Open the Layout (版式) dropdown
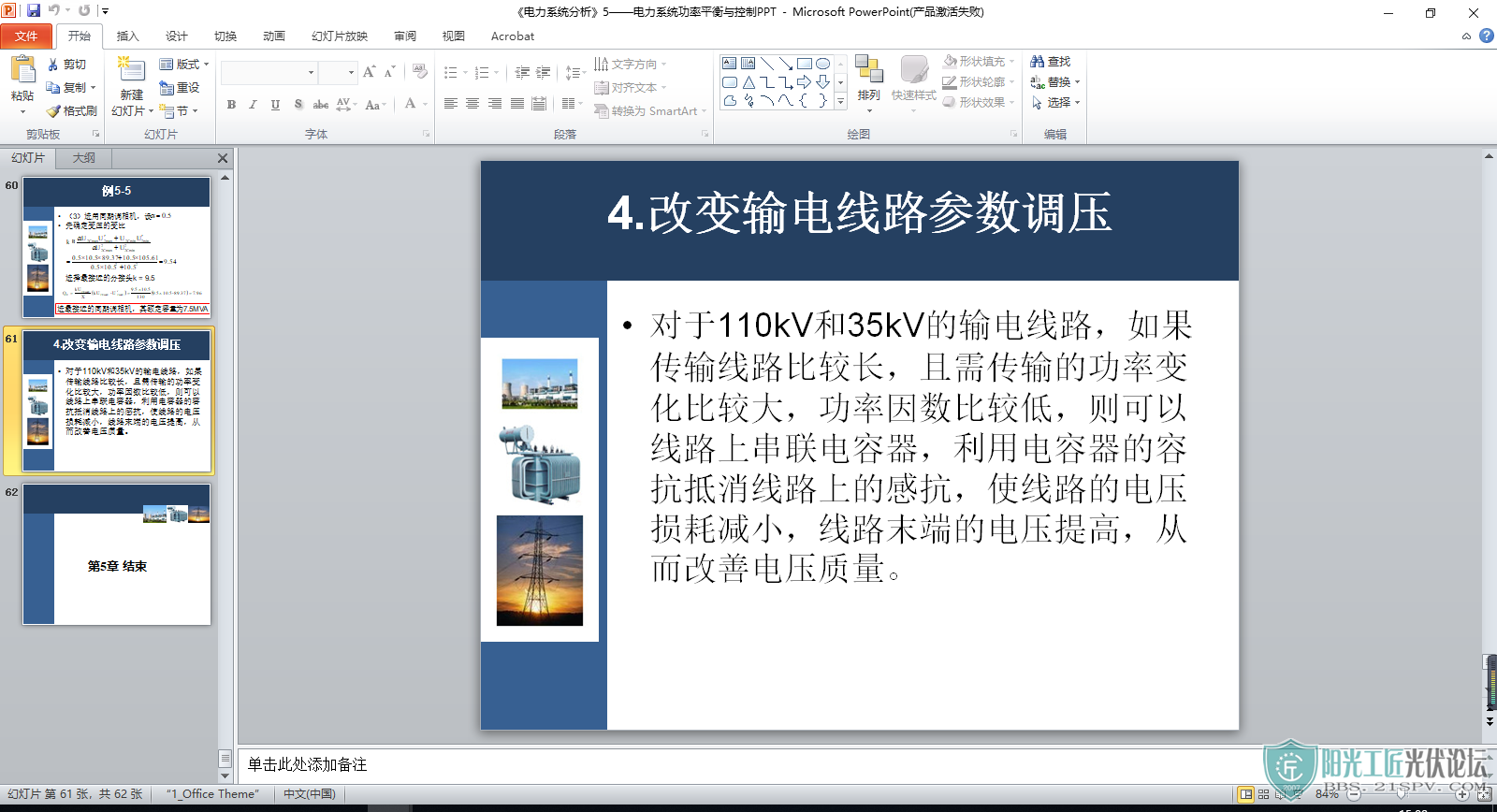The width and height of the screenshot is (1497, 812). tap(184, 64)
